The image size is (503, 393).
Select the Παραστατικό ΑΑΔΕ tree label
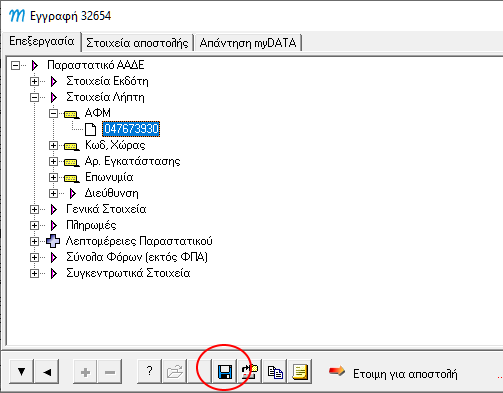coord(96,65)
